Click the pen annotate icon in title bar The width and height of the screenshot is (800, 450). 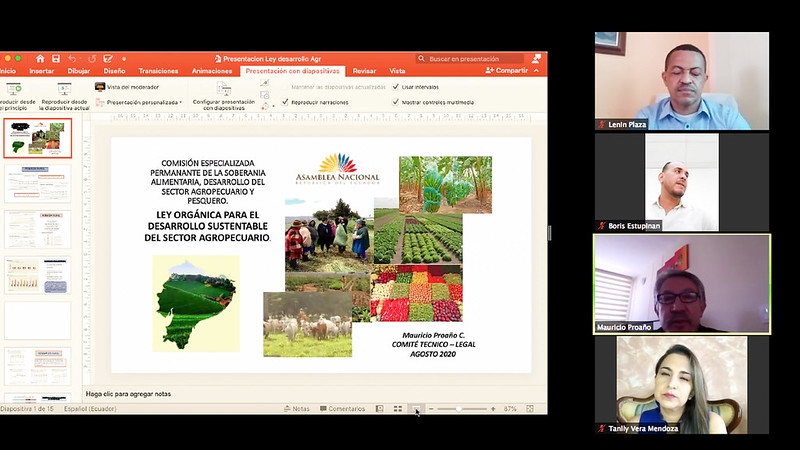[x=108, y=59]
